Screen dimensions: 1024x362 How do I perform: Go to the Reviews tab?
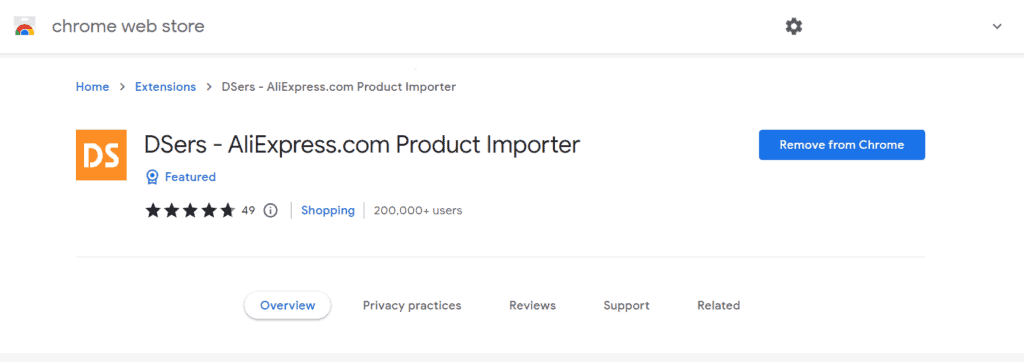[x=532, y=305]
